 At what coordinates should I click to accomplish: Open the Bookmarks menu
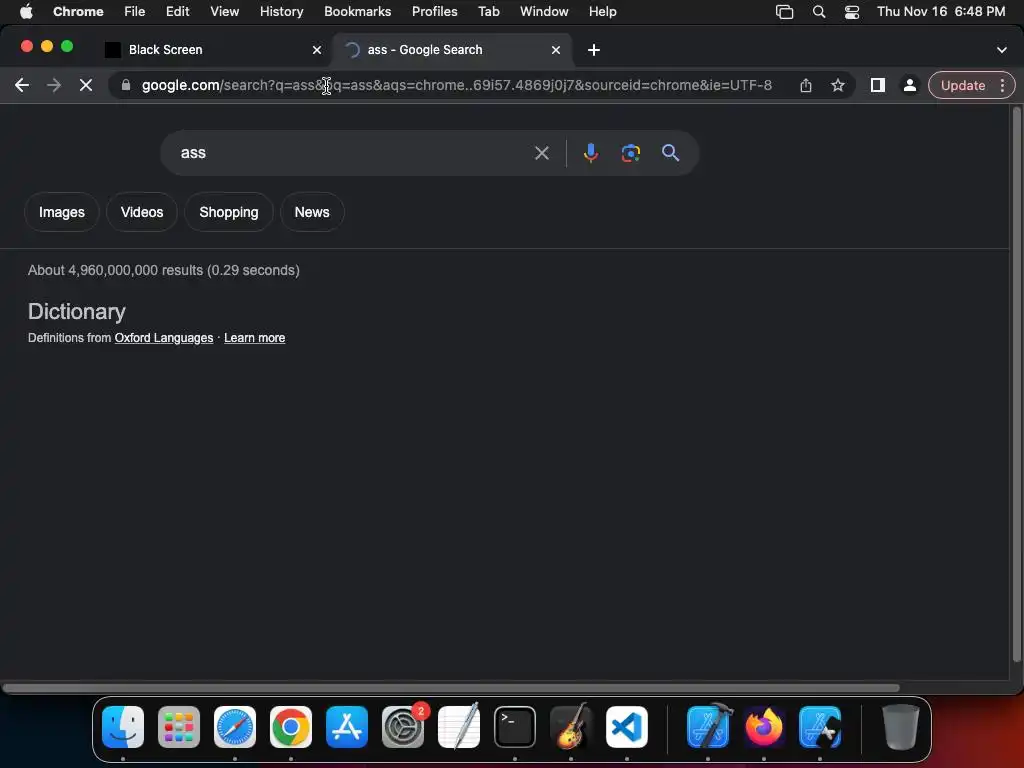[x=358, y=12]
